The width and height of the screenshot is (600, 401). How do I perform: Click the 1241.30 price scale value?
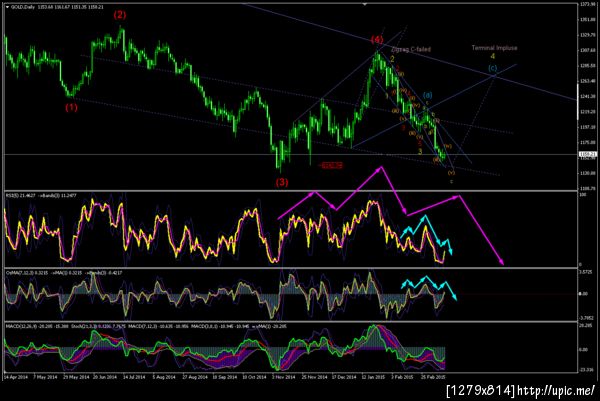(588, 96)
